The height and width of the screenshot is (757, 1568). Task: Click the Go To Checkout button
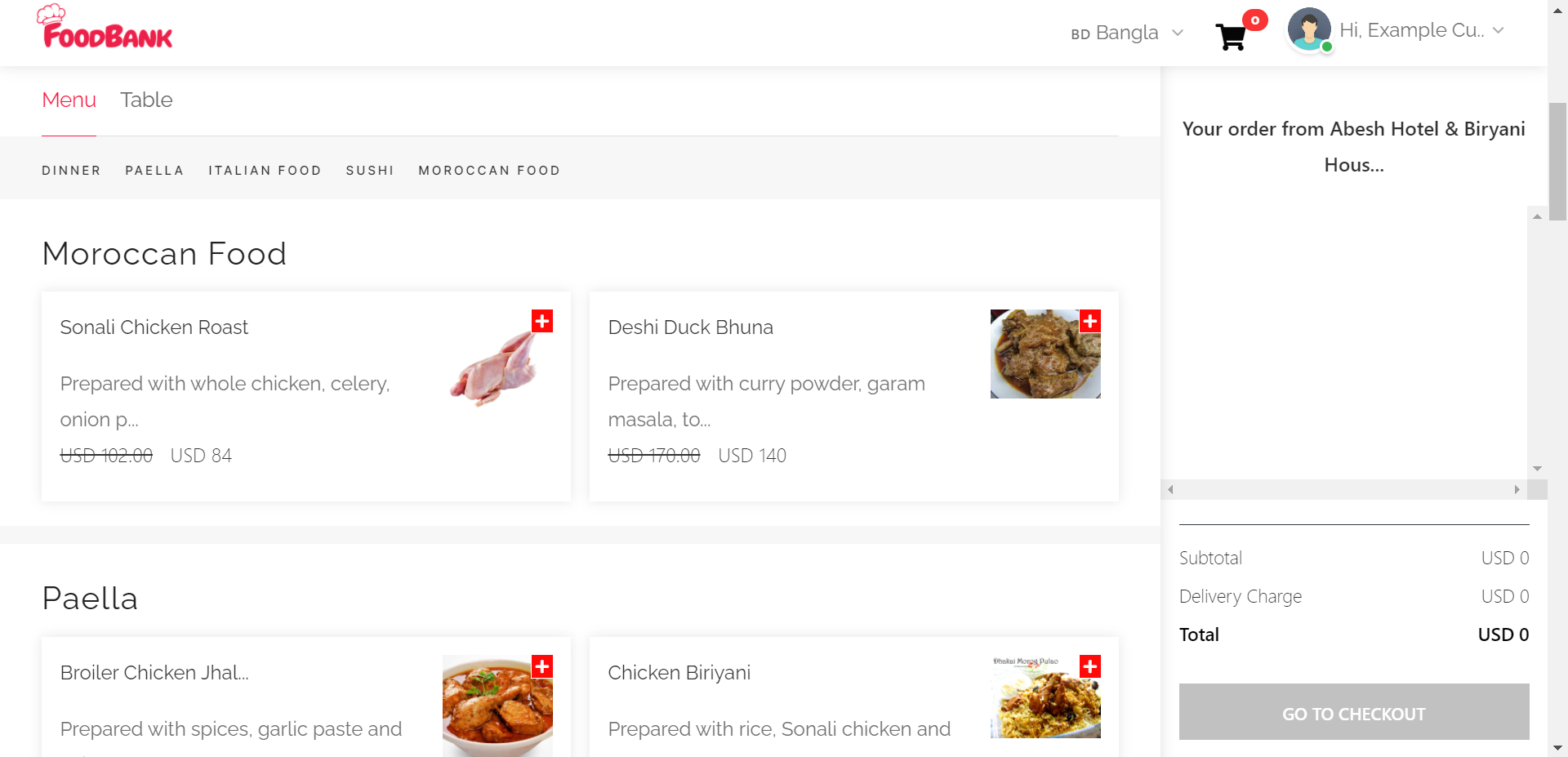point(1354,712)
